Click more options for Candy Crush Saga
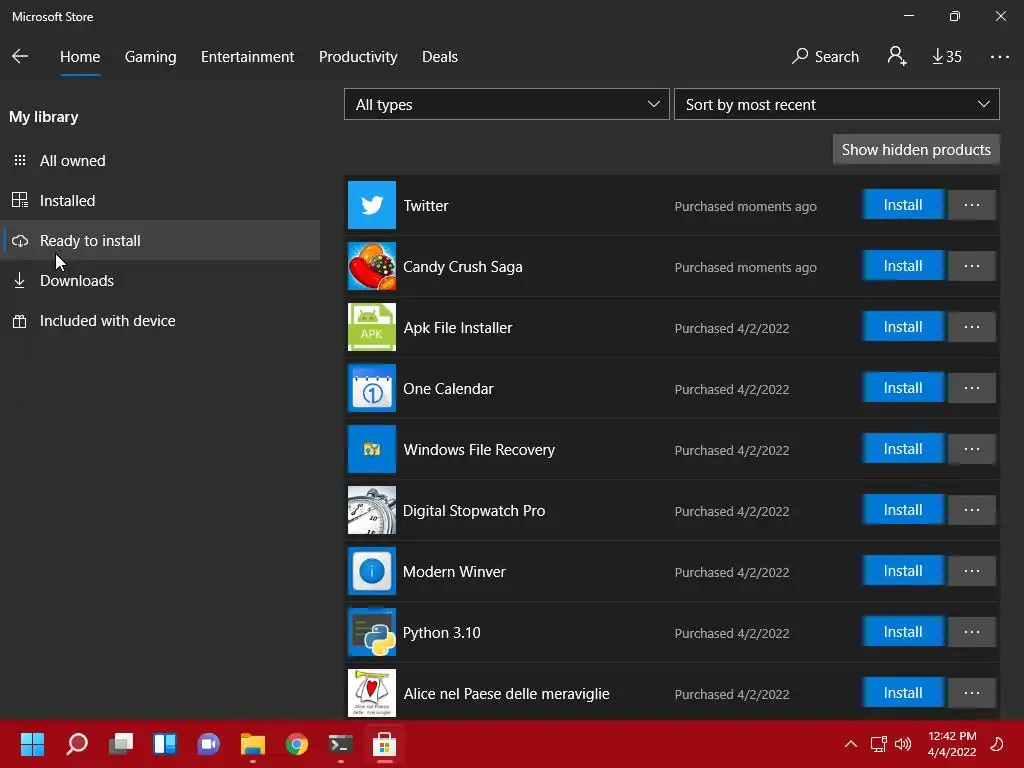The image size is (1024, 768). coord(972,266)
